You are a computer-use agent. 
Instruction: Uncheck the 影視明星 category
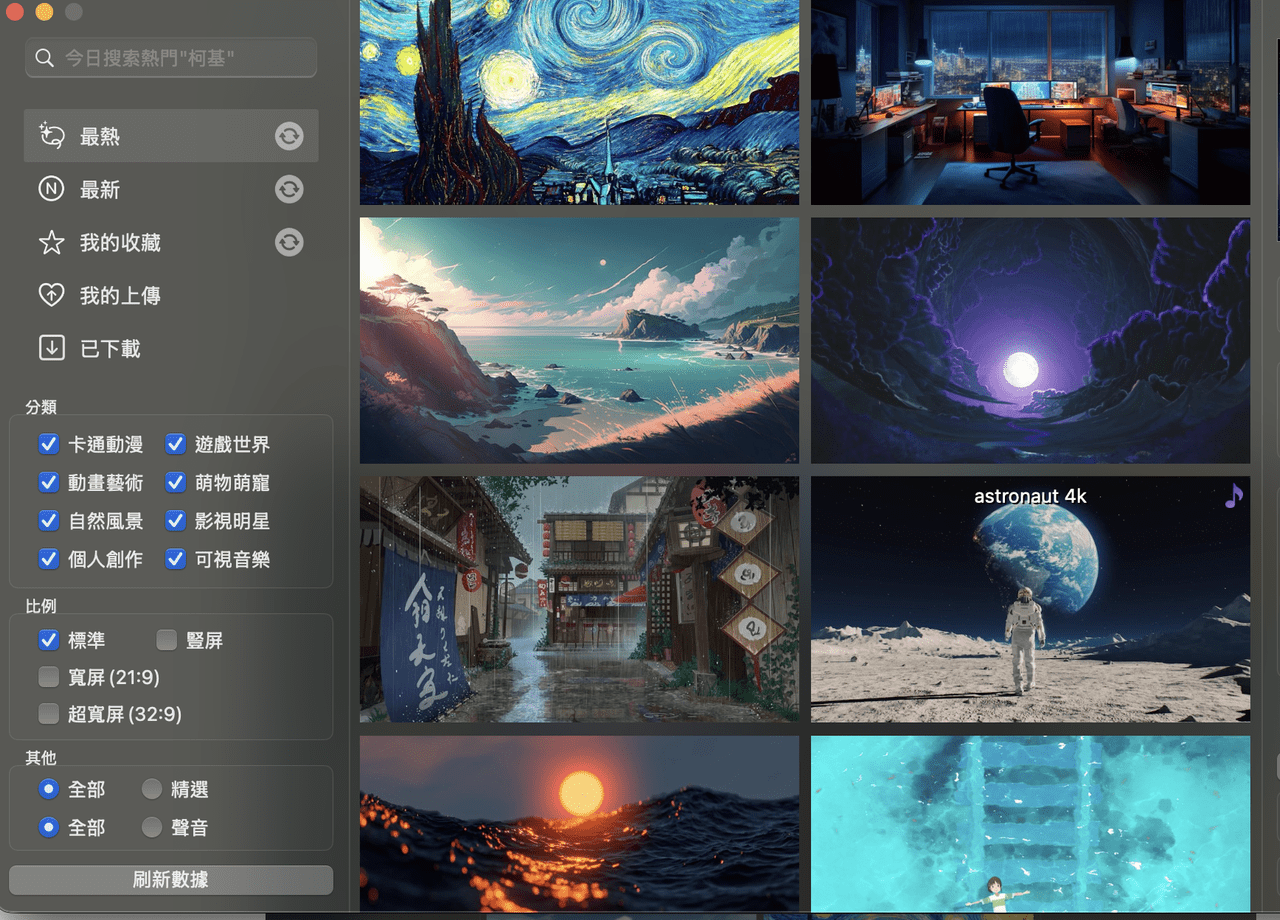[x=175, y=521]
